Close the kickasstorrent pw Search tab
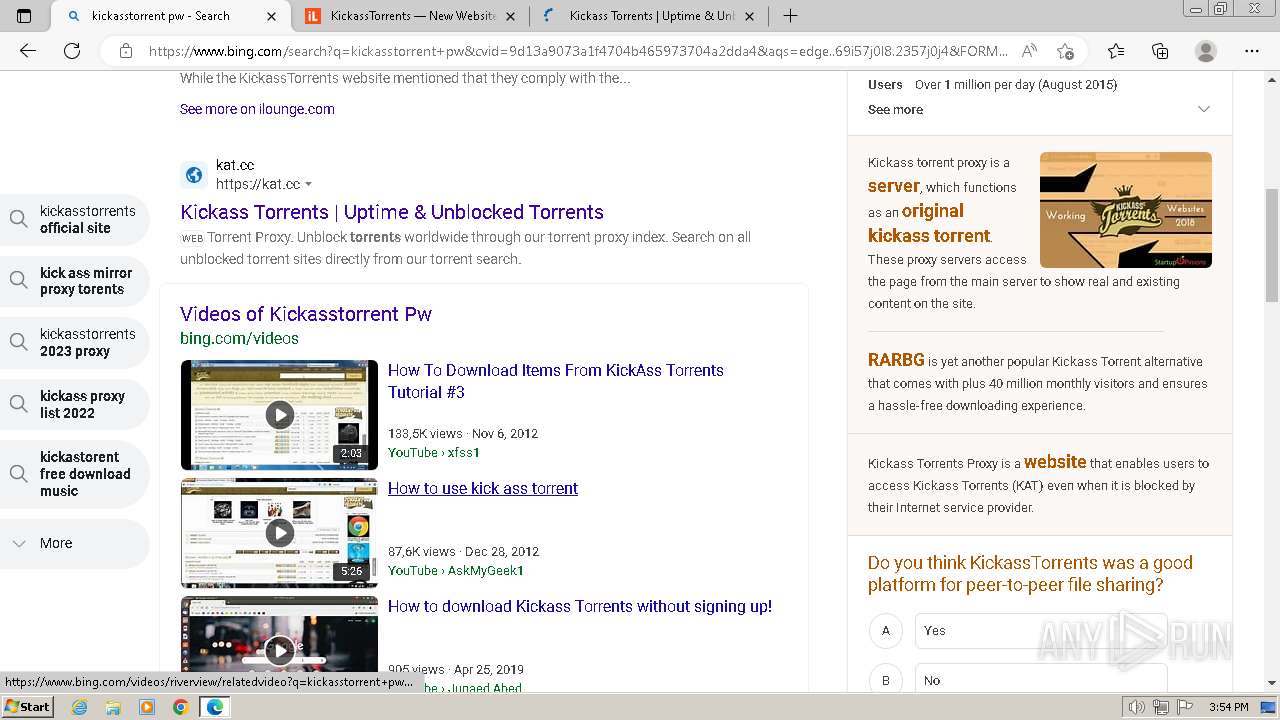The height and width of the screenshot is (720, 1280). (272, 16)
